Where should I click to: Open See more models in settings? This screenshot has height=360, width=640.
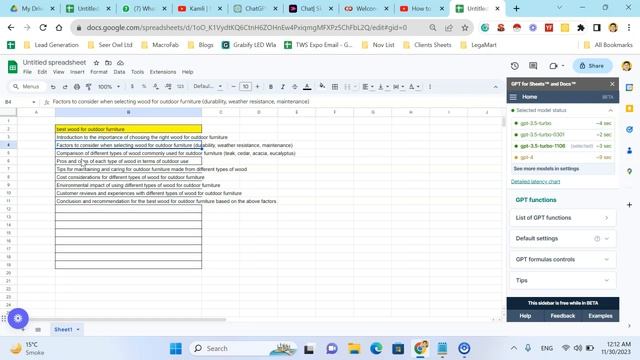(546, 169)
